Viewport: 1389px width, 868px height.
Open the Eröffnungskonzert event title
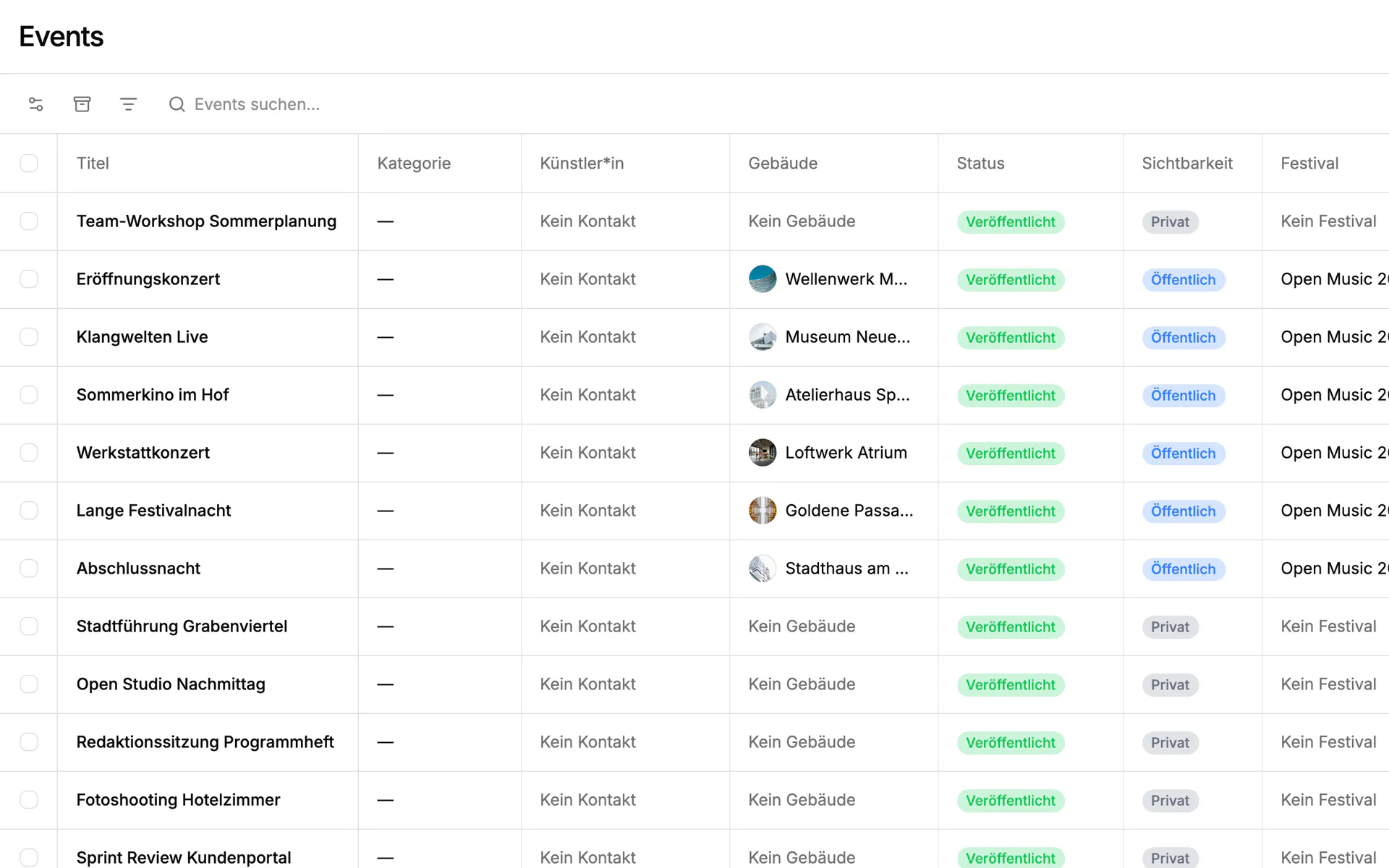point(148,279)
